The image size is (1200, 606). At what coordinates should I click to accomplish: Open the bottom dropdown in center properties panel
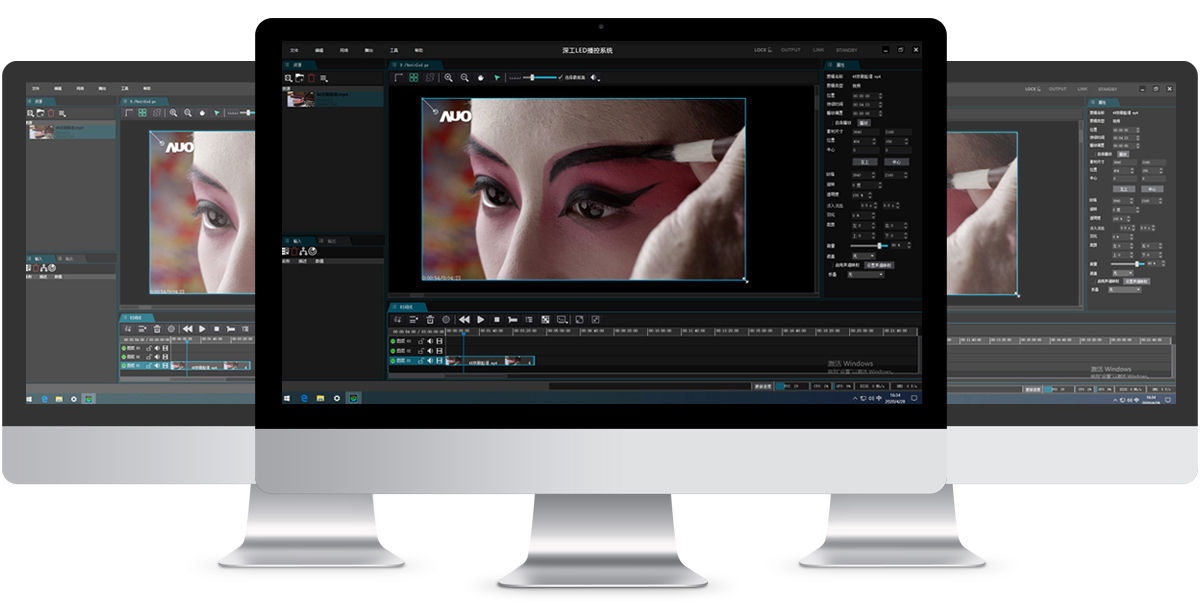click(x=866, y=273)
